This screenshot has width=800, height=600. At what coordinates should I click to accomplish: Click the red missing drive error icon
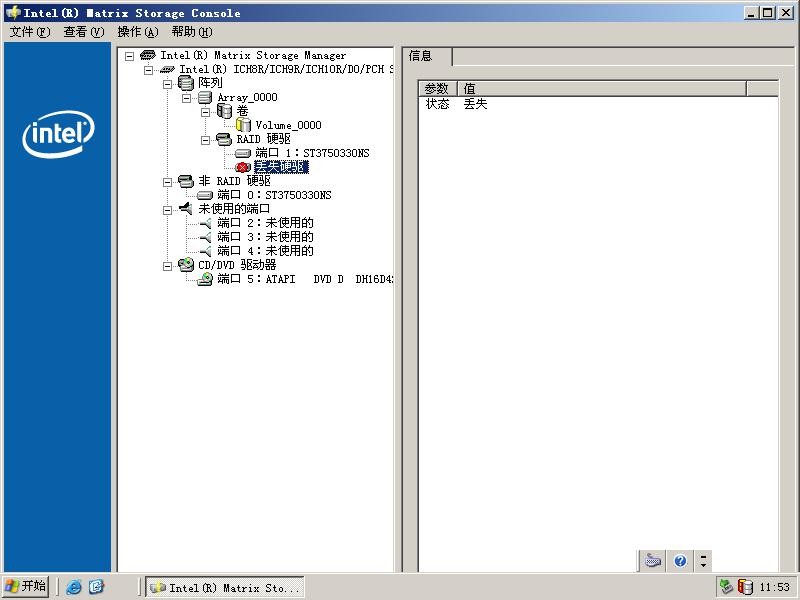(243, 167)
